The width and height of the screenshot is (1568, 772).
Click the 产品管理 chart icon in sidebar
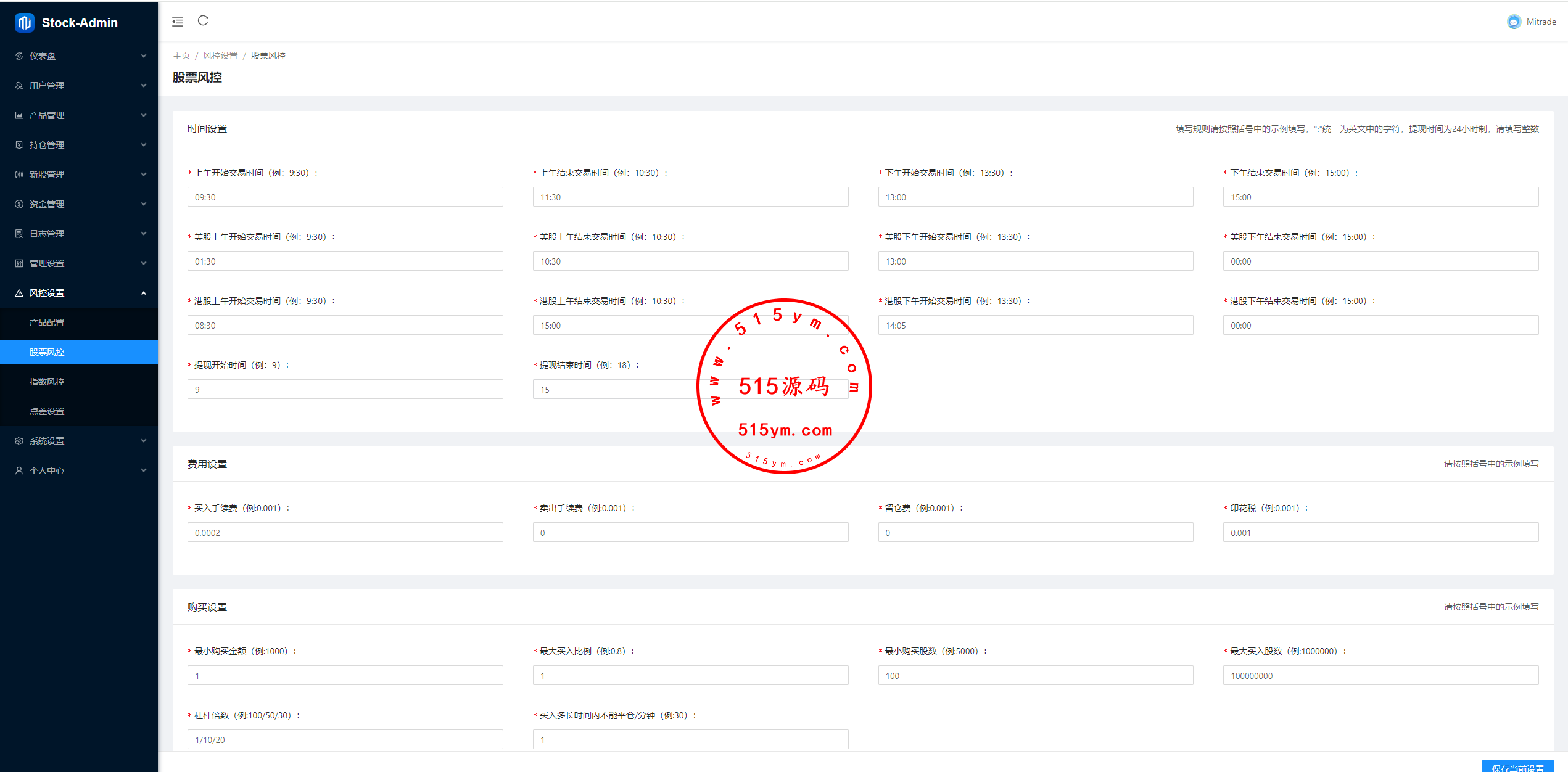[x=19, y=115]
